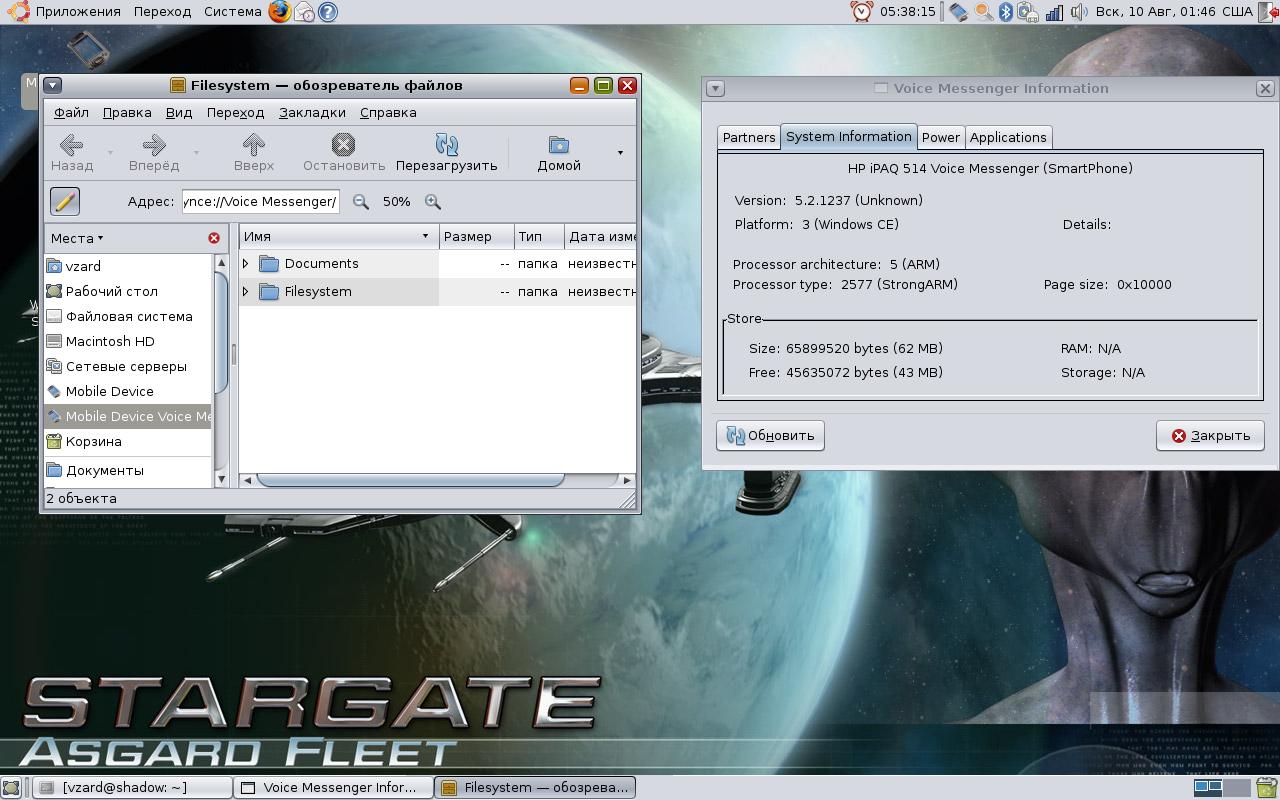The width and height of the screenshot is (1280, 800).
Task: Open help icon in top panel
Action: pyautogui.click(x=327, y=12)
